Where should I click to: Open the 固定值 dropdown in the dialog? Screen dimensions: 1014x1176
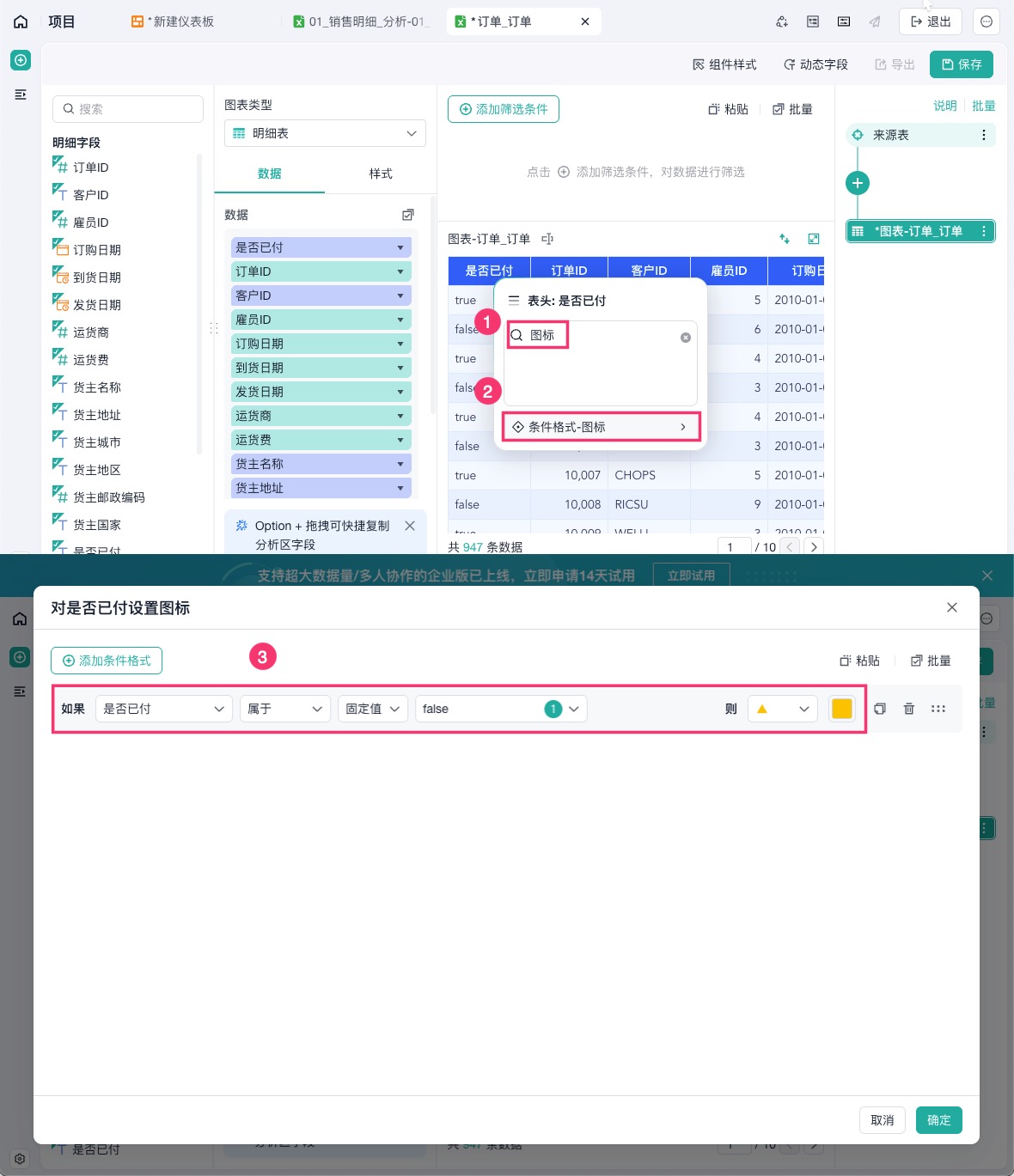pos(373,709)
